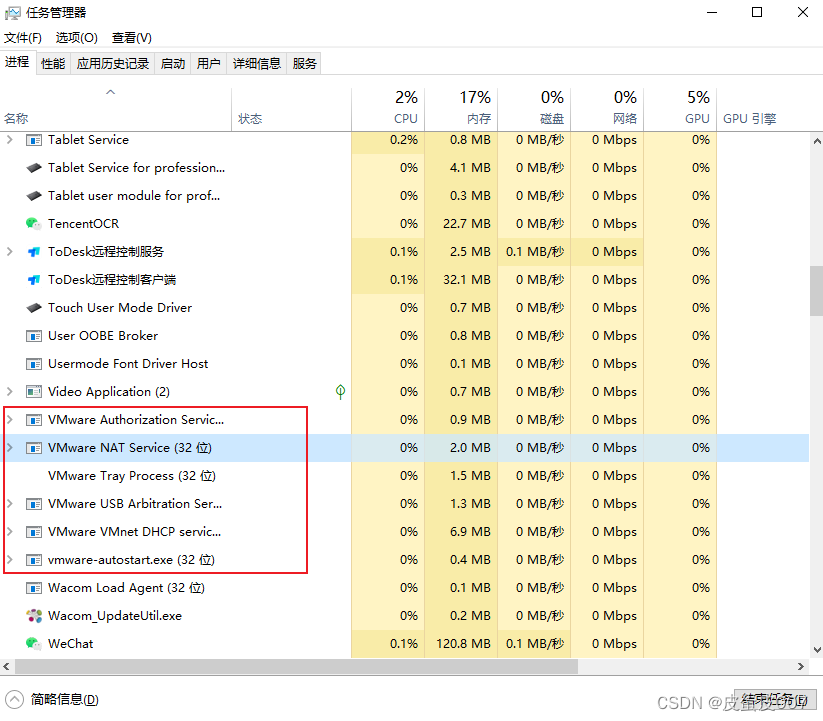This screenshot has width=823, height=721.
Task: Click the Wacom_UpdateUtil.exe icon
Action: coord(34,616)
